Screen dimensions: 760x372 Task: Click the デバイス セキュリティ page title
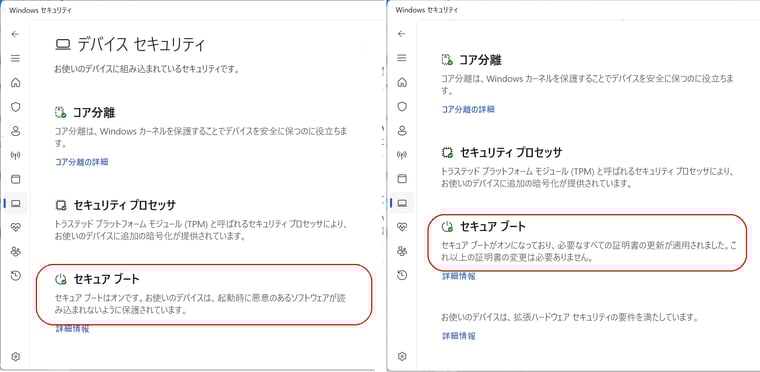tap(141, 45)
